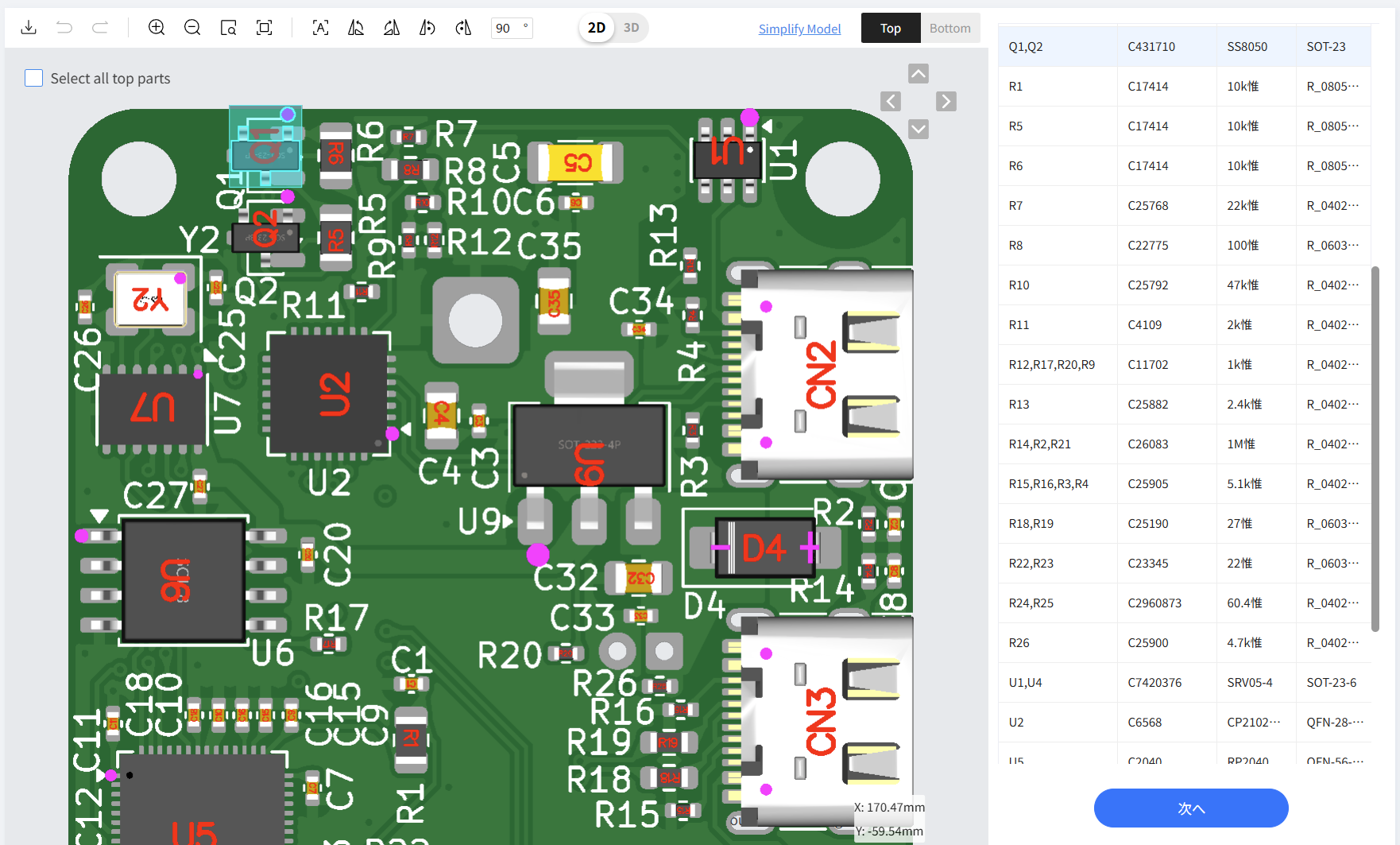Viewport: 1400px width, 845px height.
Task: Select the R14,R2,R21 row
Action: (x=1184, y=444)
